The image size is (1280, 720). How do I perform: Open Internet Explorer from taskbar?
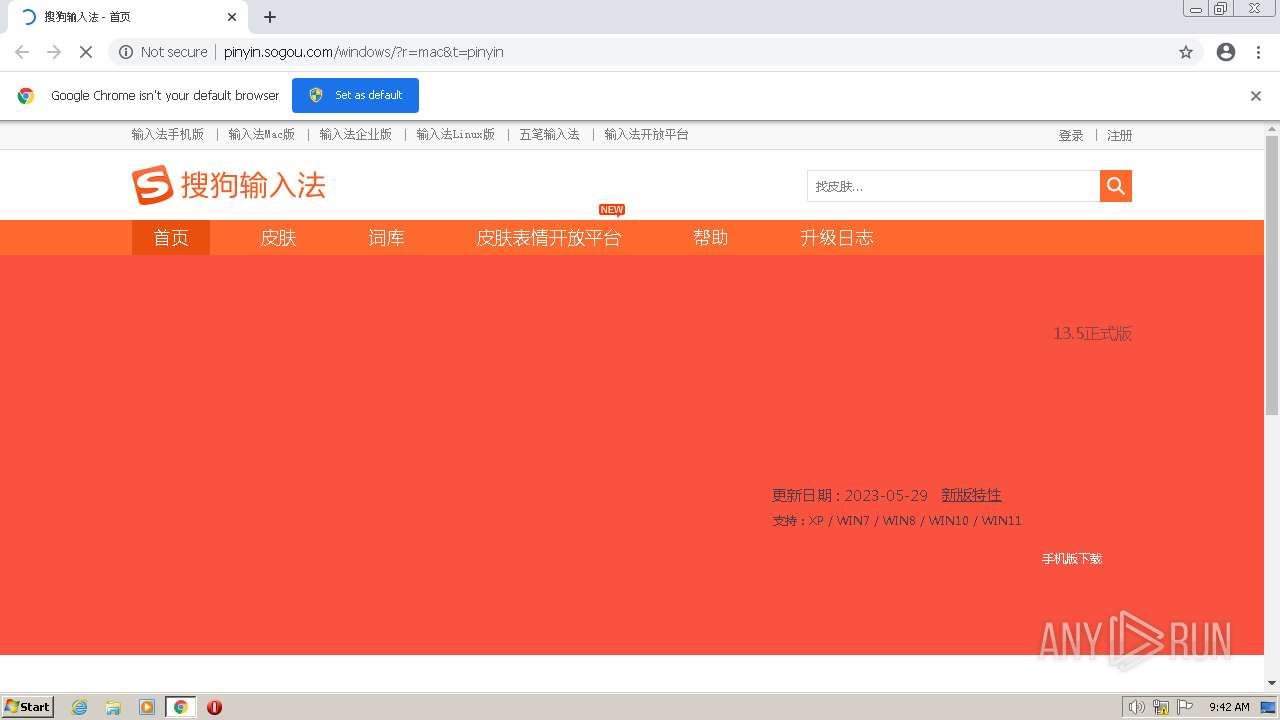click(x=80, y=707)
